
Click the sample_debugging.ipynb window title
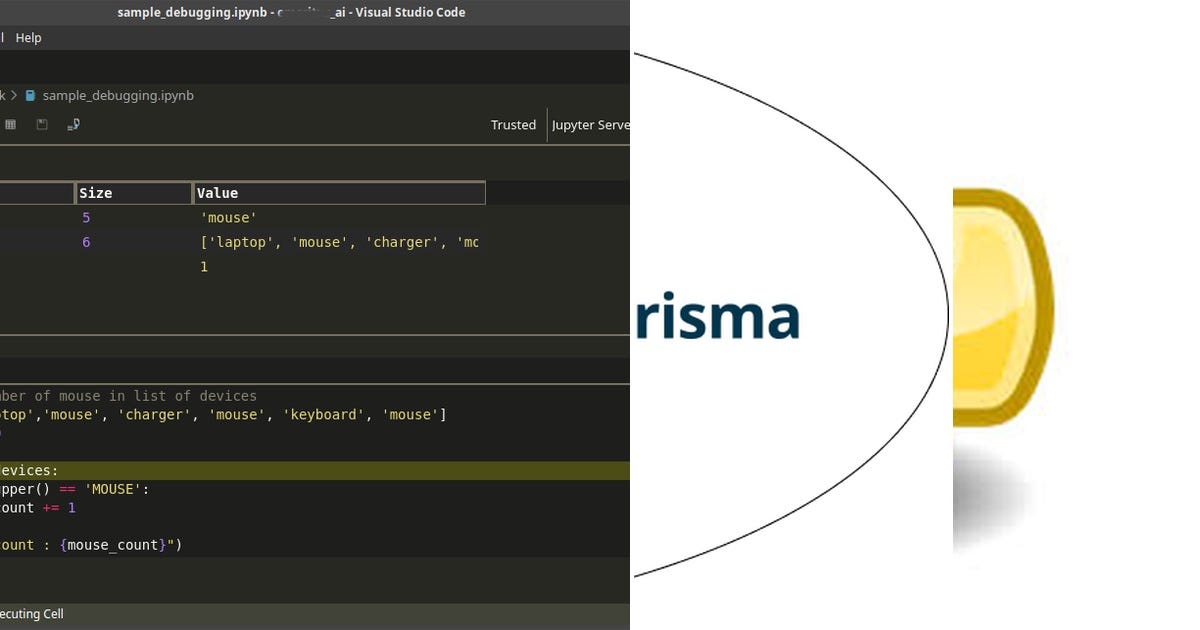point(292,12)
